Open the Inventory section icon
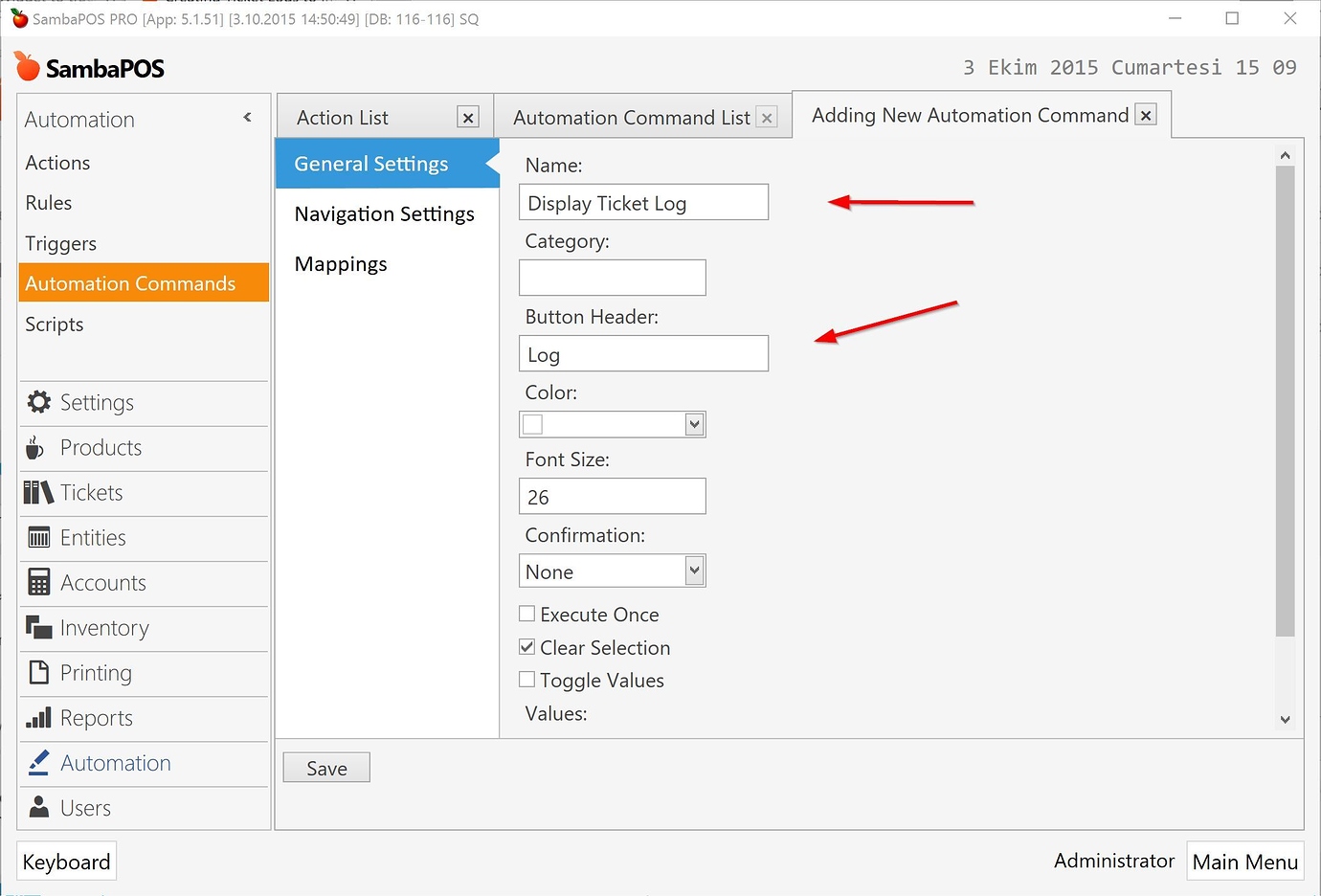Image resolution: width=1321 pixels, height=896 pixels. [x=38, y=627]
